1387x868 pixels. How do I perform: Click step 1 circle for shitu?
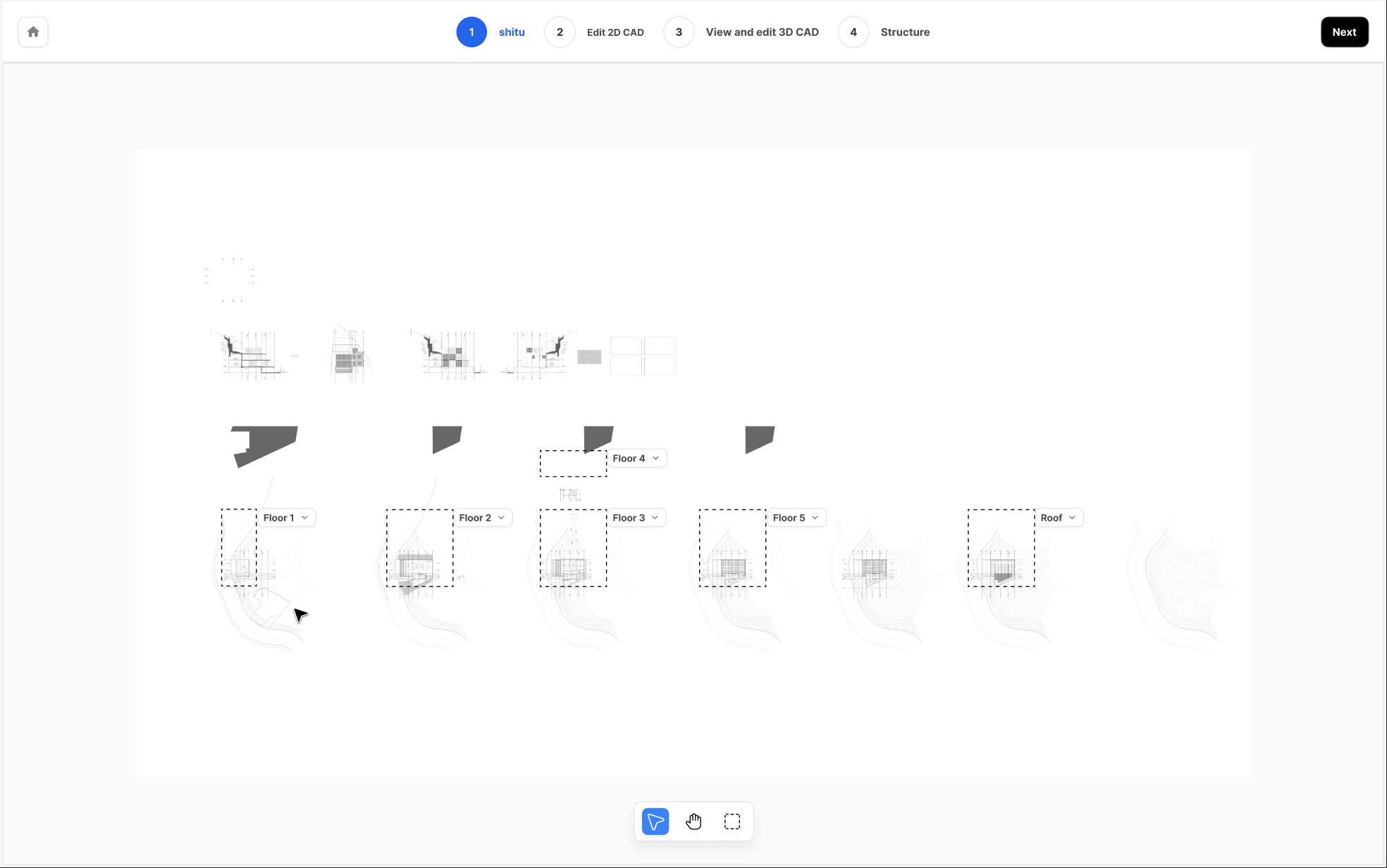471,32
